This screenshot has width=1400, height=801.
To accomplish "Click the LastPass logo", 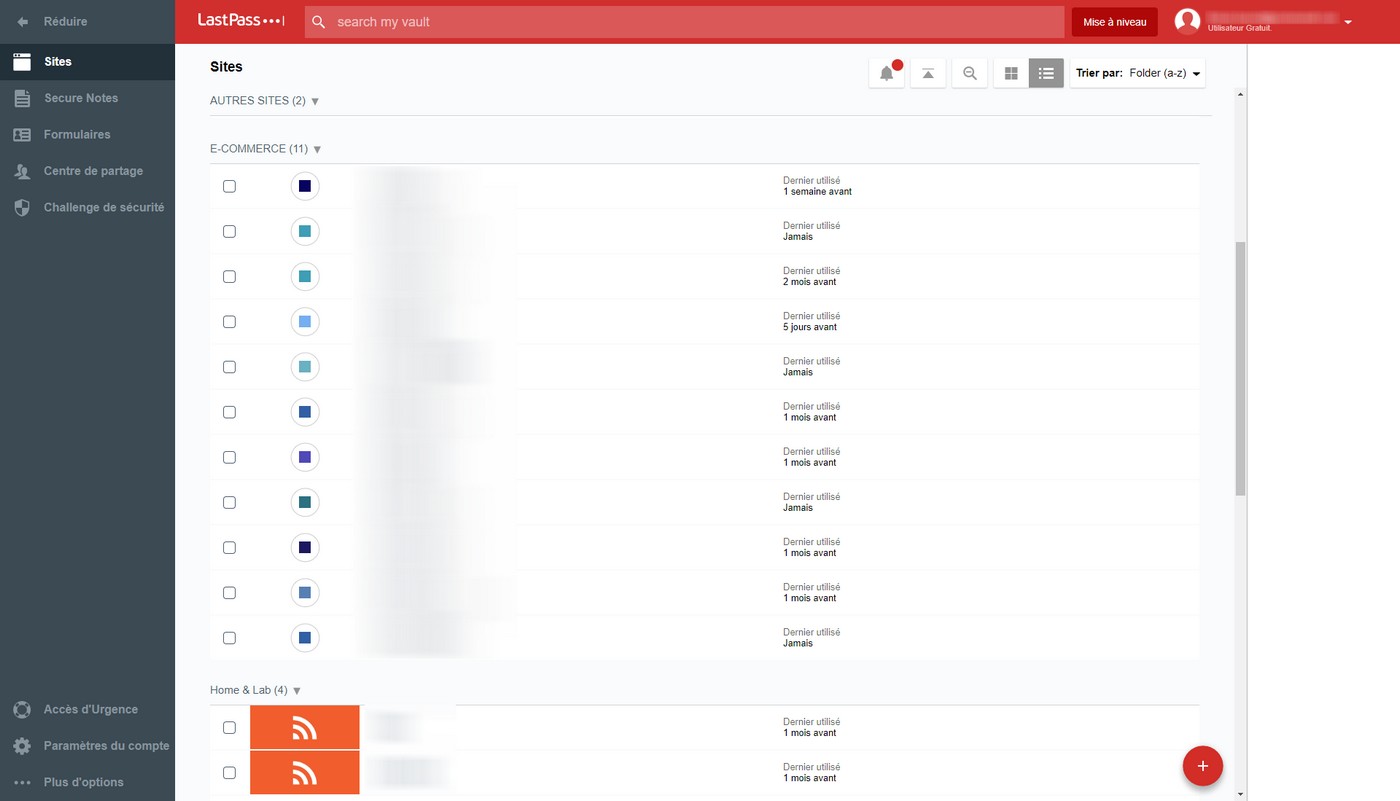I will pyautogui.click(x=241, y=20).
